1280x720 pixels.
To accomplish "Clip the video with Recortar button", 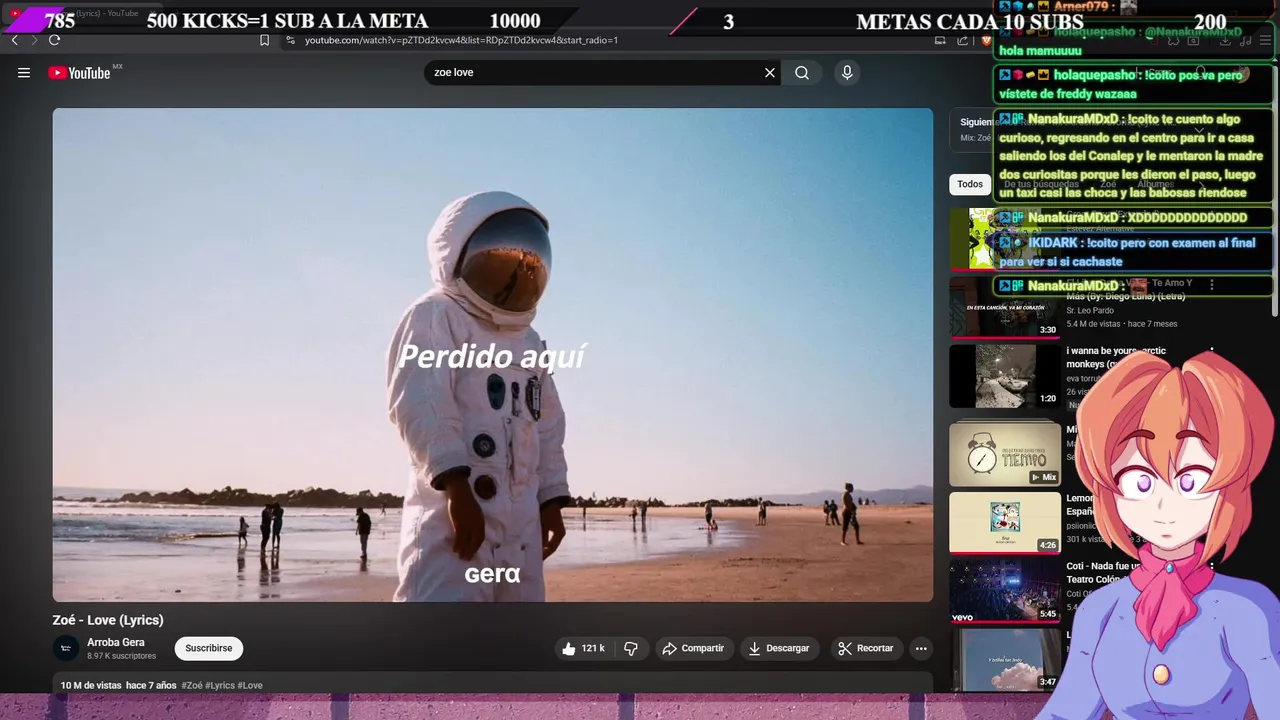I will [866, 648].
